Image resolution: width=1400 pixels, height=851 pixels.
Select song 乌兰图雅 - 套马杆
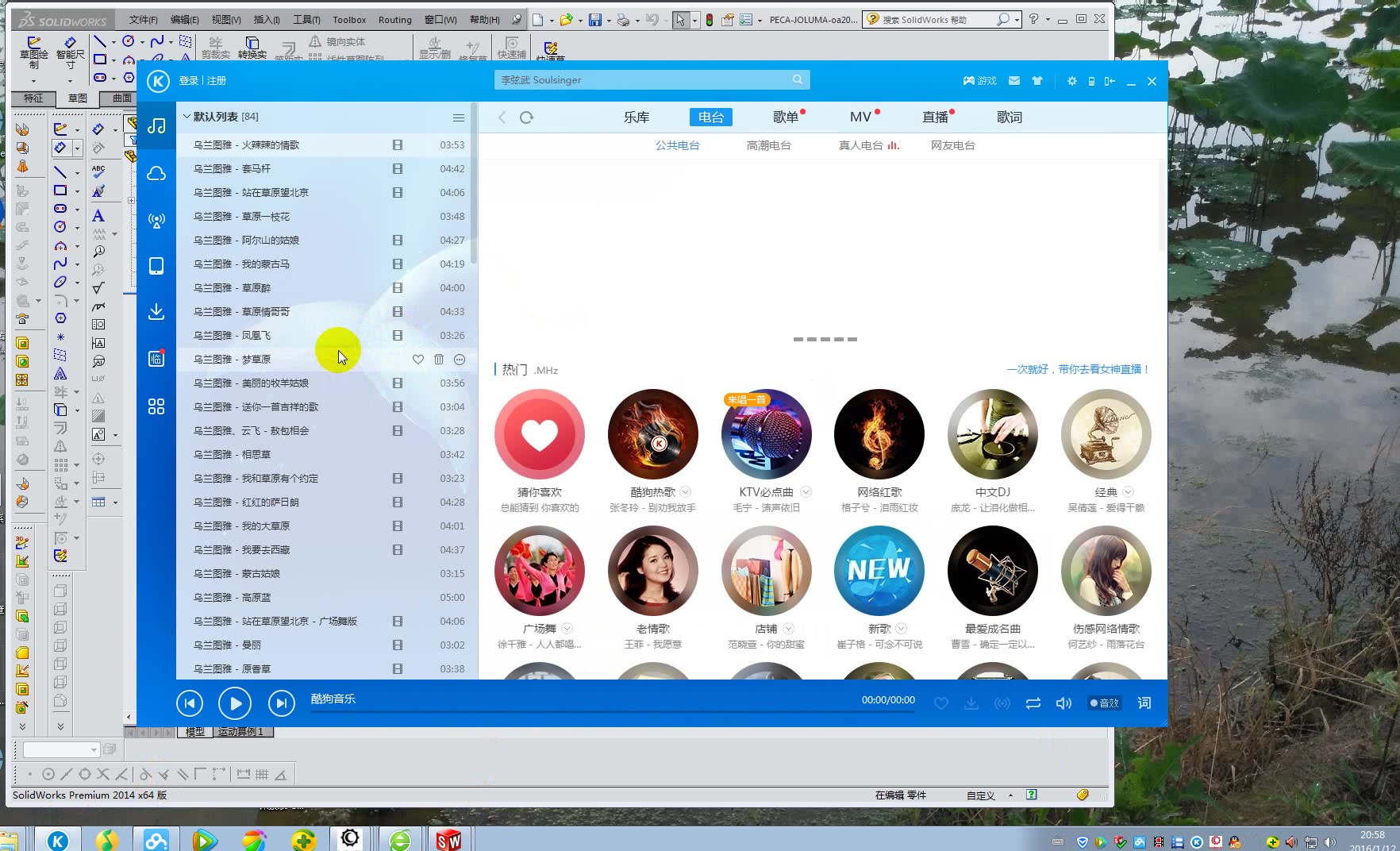click(x=325, y=169)
